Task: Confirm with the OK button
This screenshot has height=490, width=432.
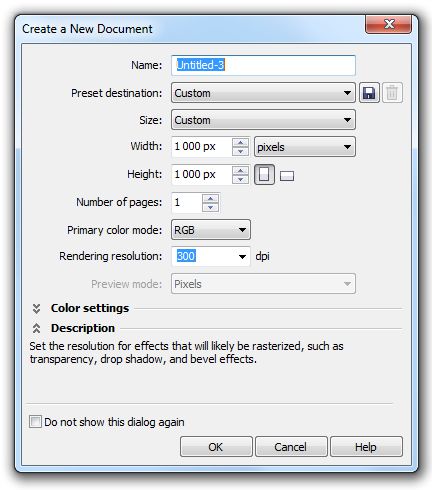Action: 216,447
